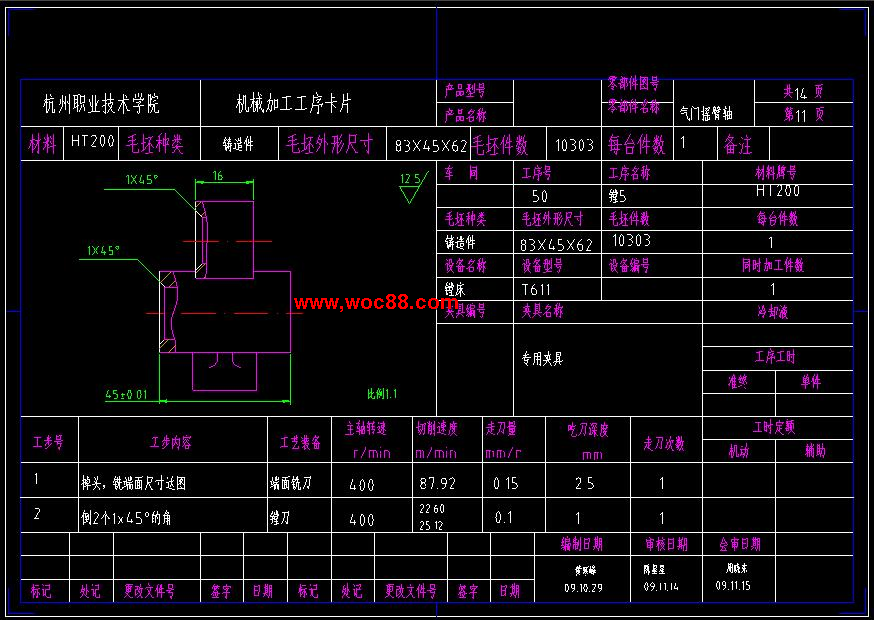Select the tool entry 镗刀

coord(280,518)
